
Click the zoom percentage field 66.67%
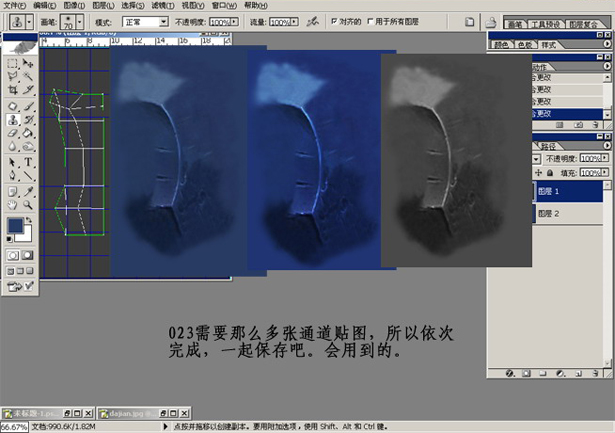(x=14, y=427)
